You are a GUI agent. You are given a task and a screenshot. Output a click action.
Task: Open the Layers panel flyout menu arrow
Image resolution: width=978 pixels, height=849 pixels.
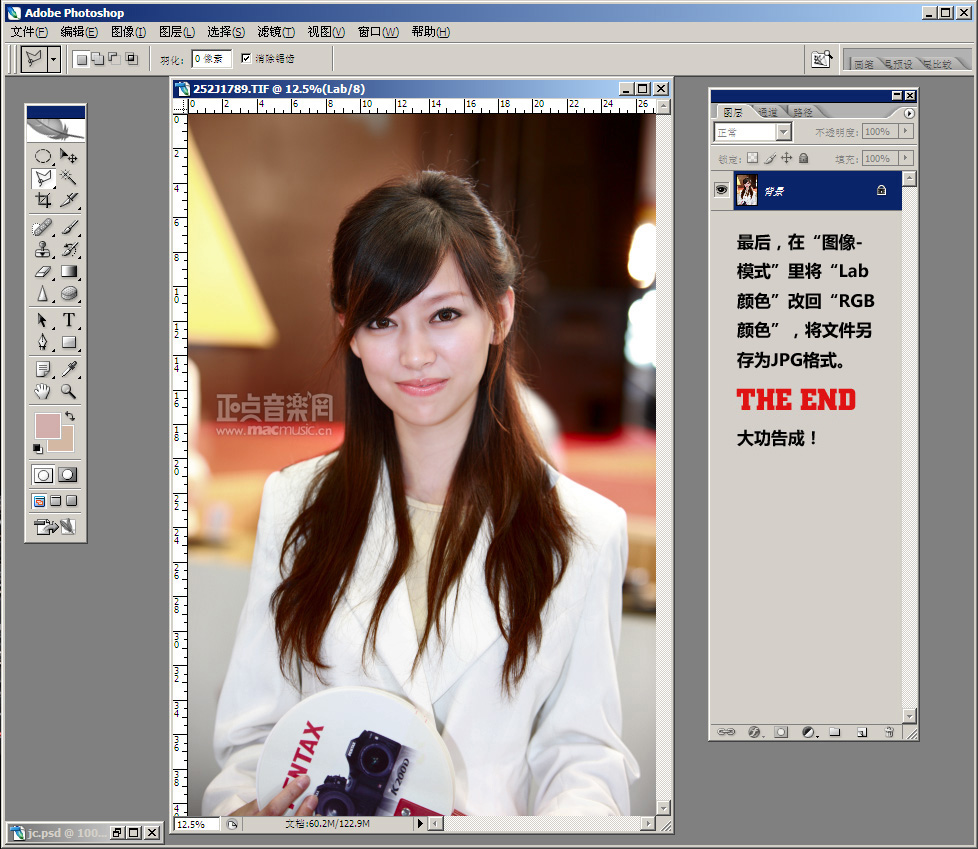(x=909, y=113)
